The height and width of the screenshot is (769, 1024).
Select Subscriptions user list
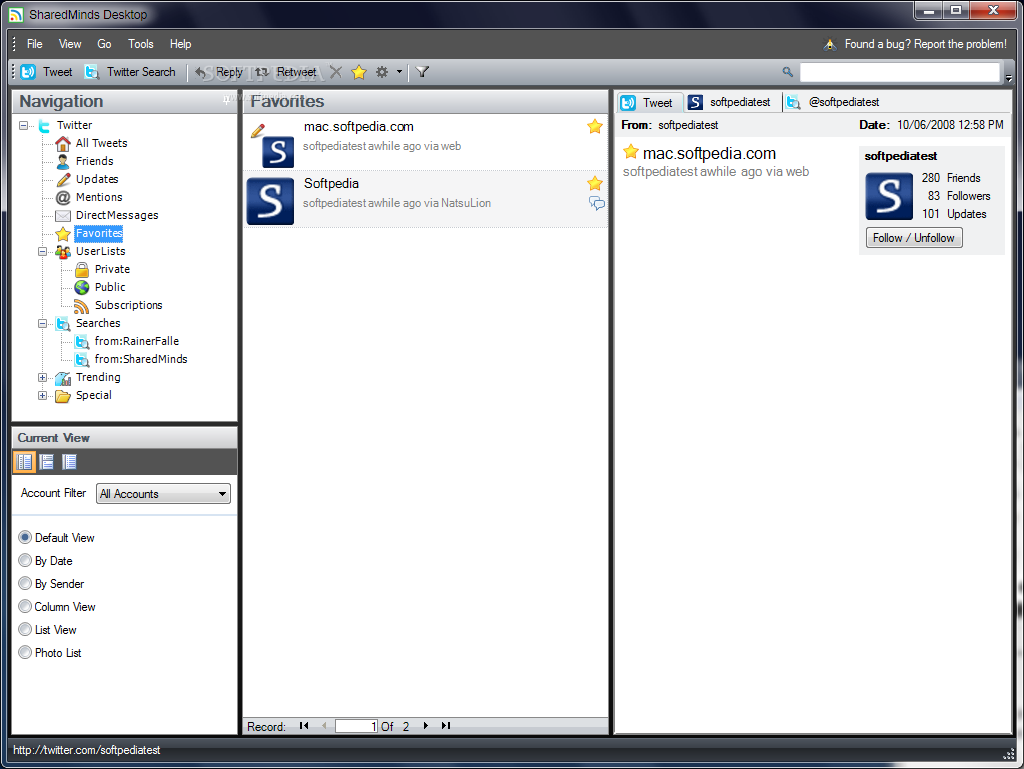pyautogui.click(x=128, y=305)
